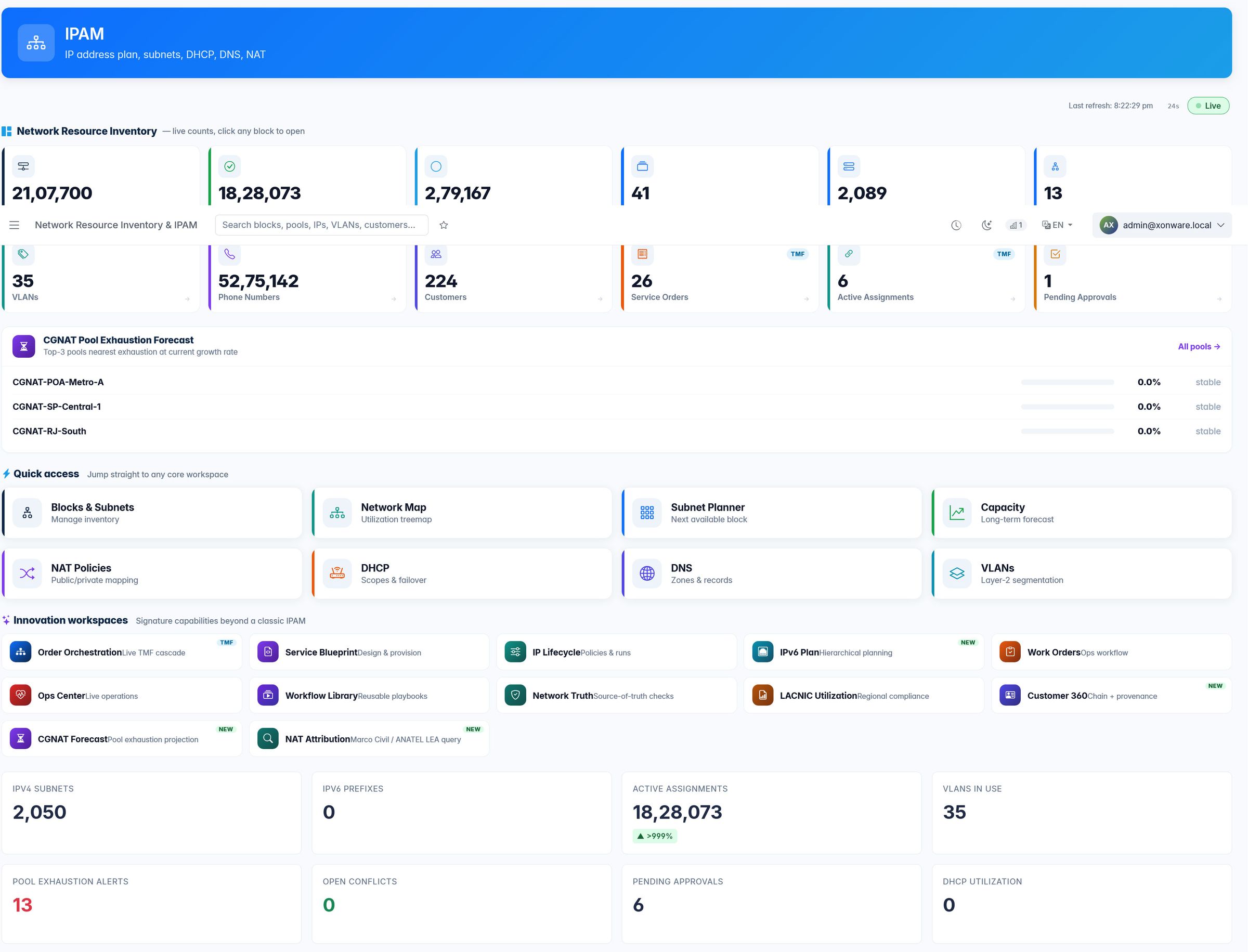Click the CGNAT hourglass forecast icon

[x=24, y=346]
